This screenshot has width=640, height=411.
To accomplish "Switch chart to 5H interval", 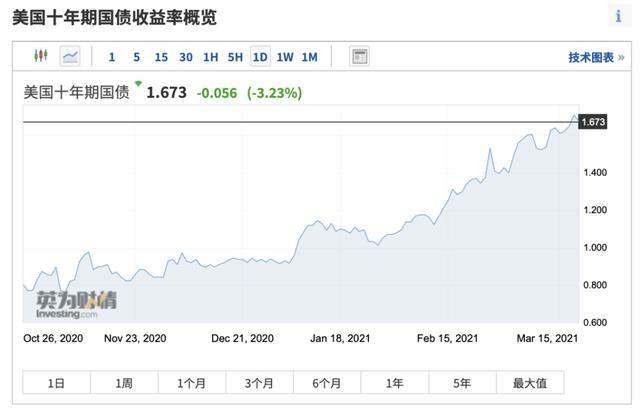I will click(235, 58).
